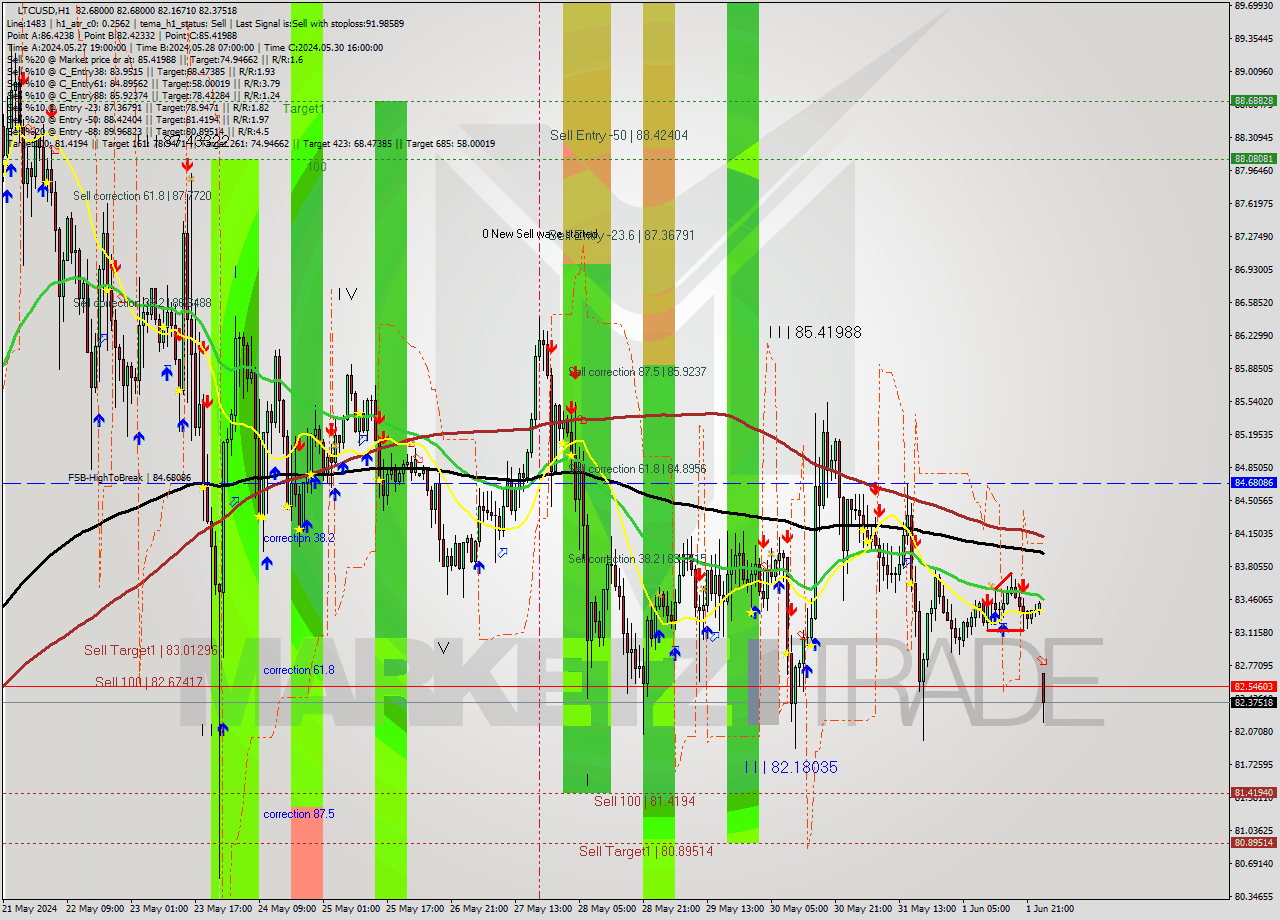
Task: Select the '0 New Sell wave started' label
Action: pos(540,234)
